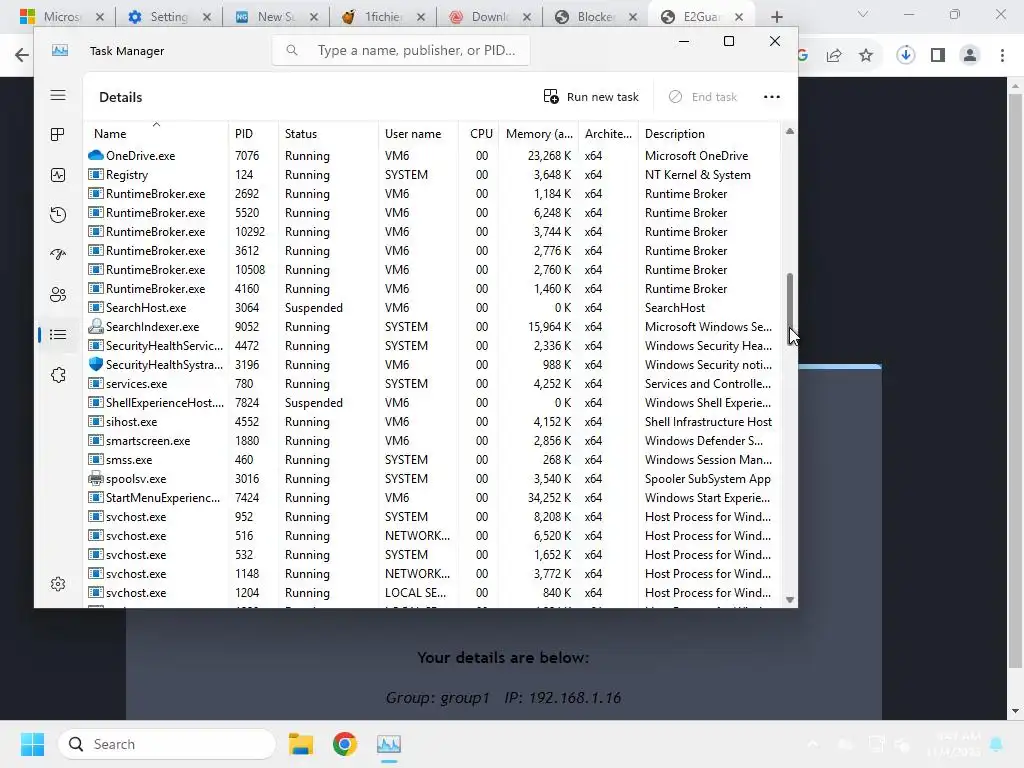1024x768 pixels.
Task: Switch to the Microsoft tab in Chrome
Action: pos(61,17)
